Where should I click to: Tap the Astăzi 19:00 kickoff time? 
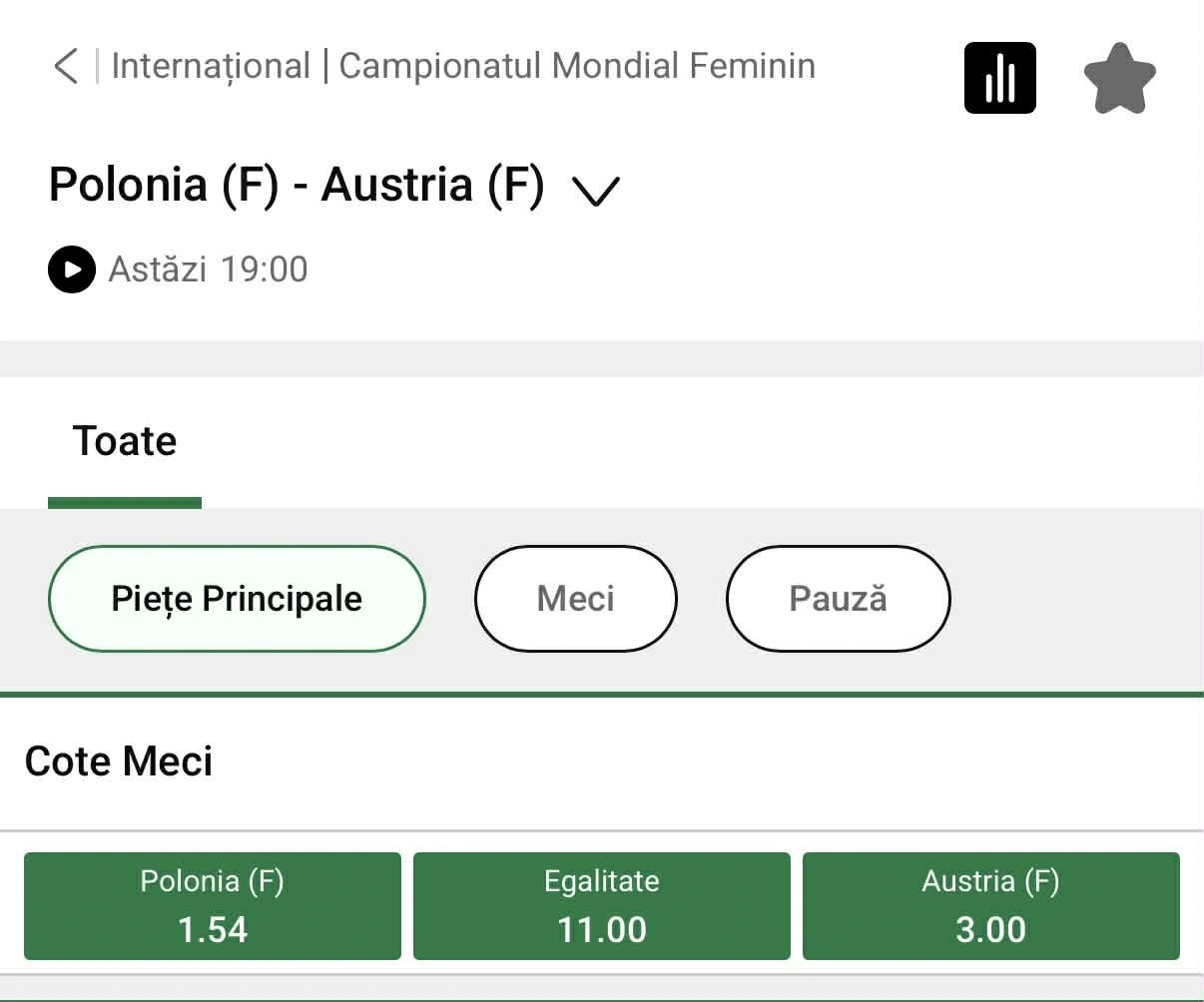tap(208, 269)
